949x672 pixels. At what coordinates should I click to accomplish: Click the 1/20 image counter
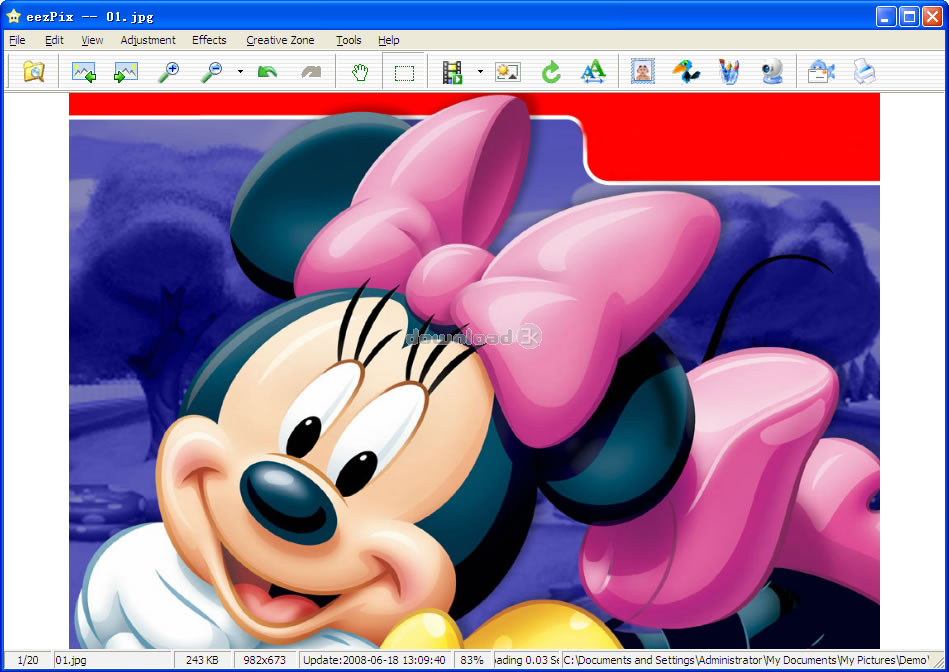point(28,660)
